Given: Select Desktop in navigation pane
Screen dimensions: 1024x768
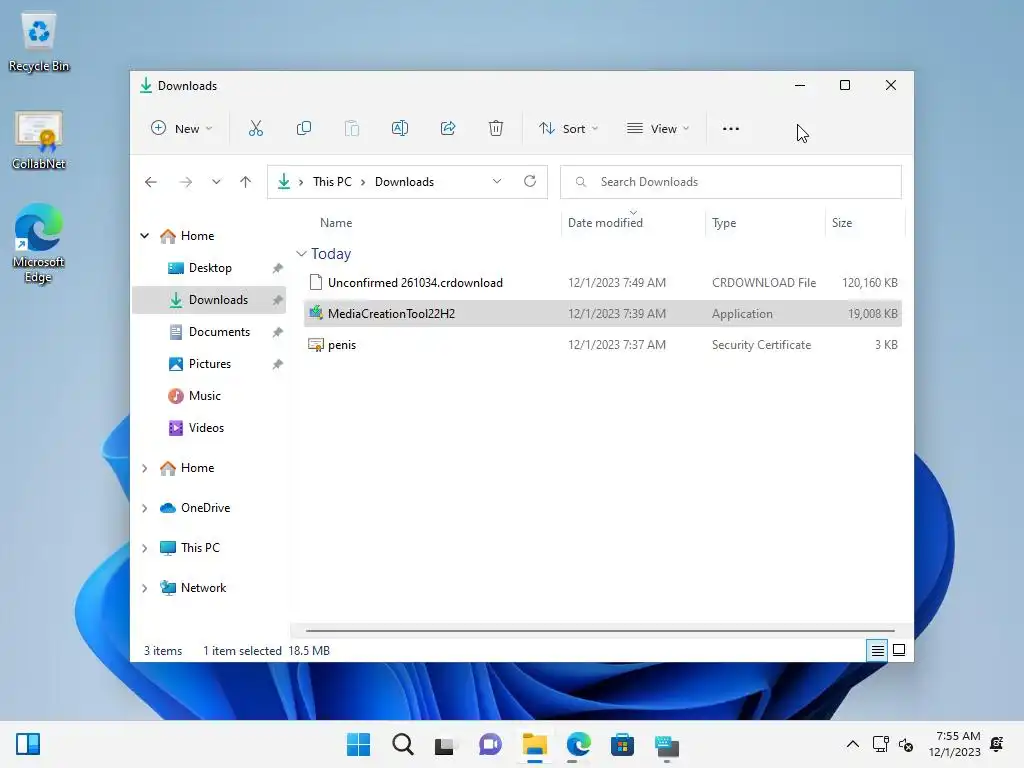Looking at the screenshot, I should tap(209, 268).
